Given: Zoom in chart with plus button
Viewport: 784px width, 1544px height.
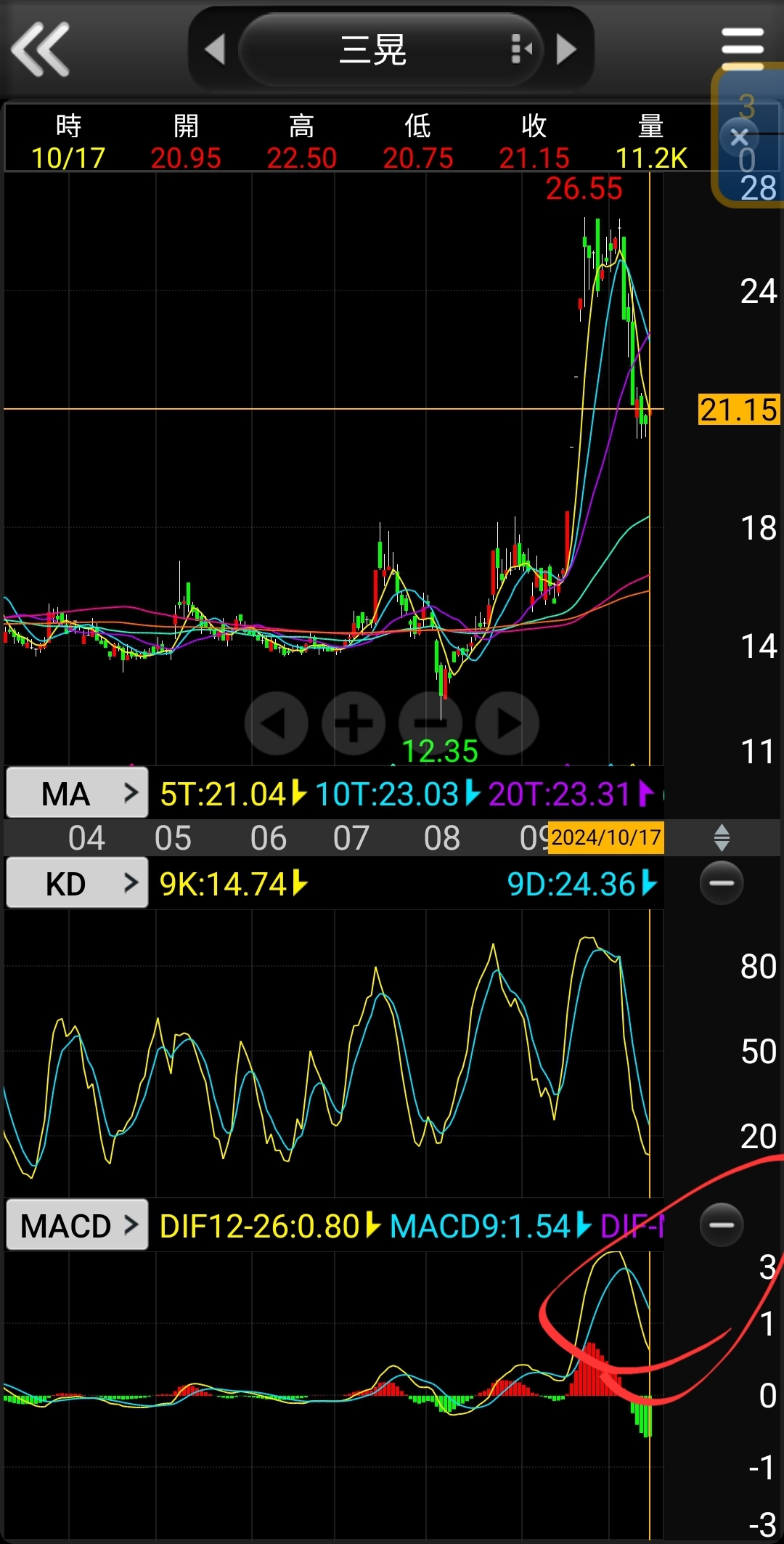Looking at the screenshot, I should (354, 723).
